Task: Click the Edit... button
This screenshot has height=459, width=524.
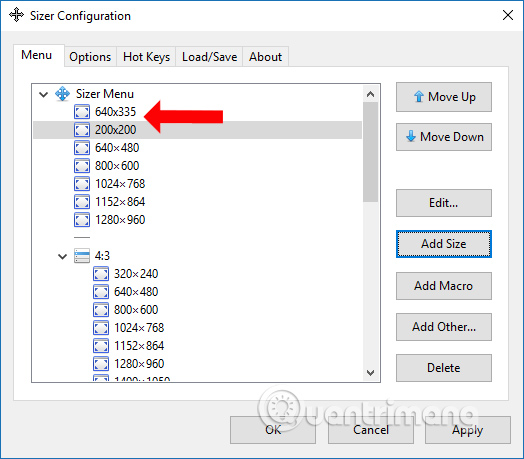Action: 444,203
